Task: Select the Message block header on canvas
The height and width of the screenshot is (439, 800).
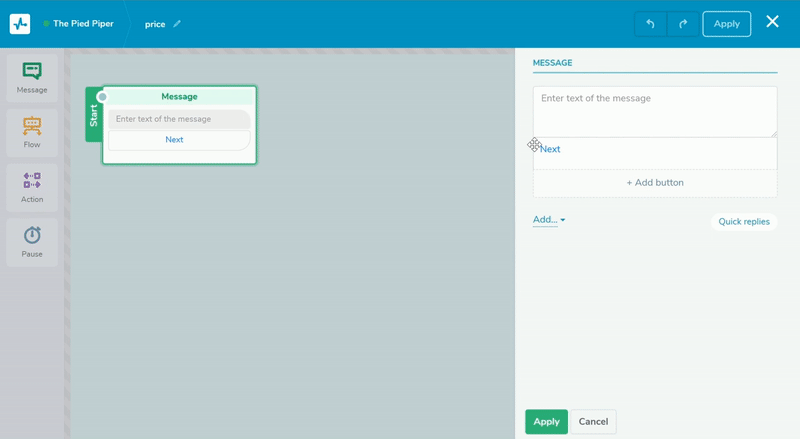Action: 179,96
